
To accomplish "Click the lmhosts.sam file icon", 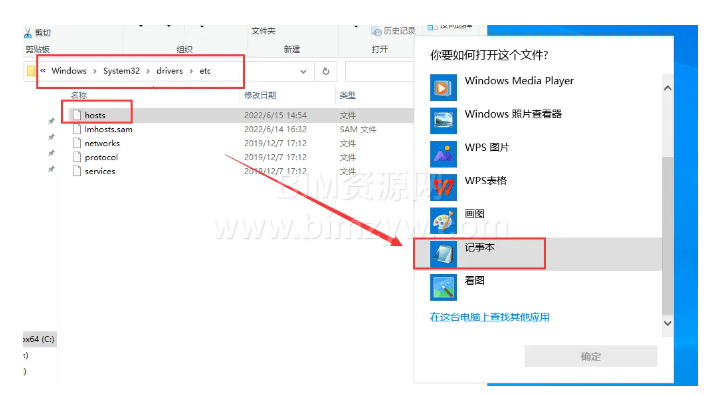I will point(77,129).
